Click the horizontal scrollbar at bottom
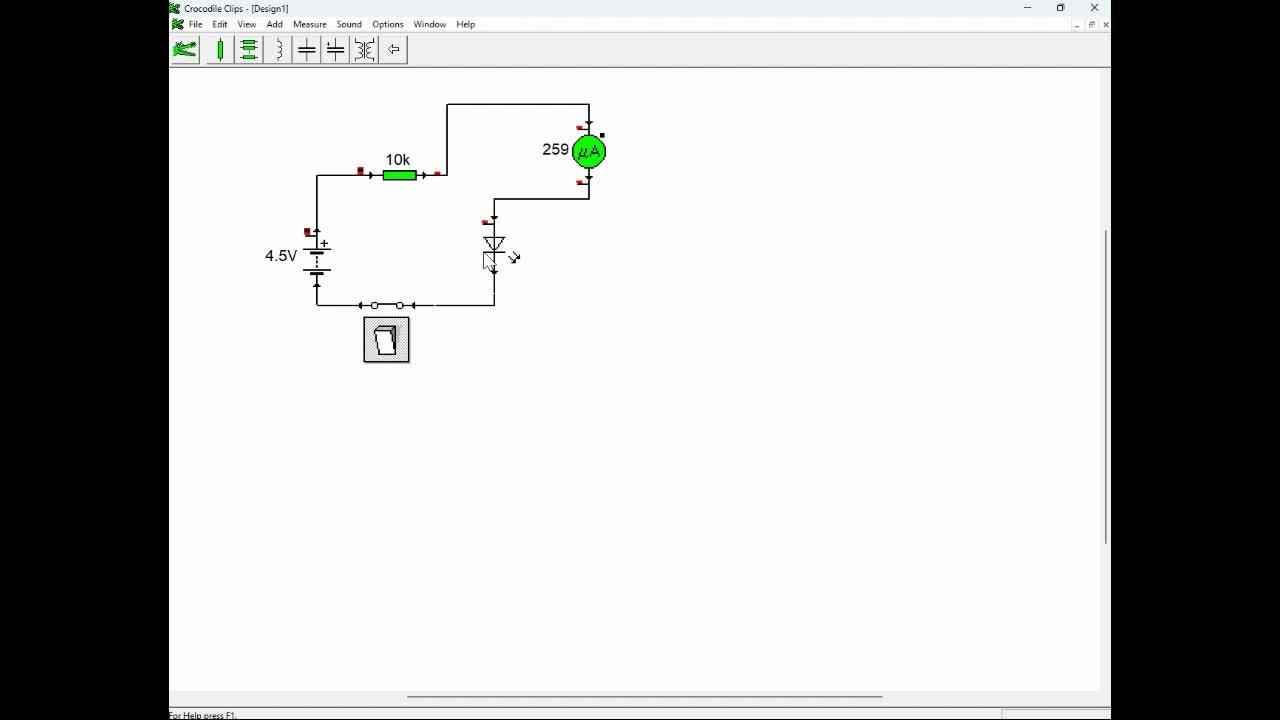The height and width of the screenshot is (720, 1280). pyautogui.click(x=644, y=696)
